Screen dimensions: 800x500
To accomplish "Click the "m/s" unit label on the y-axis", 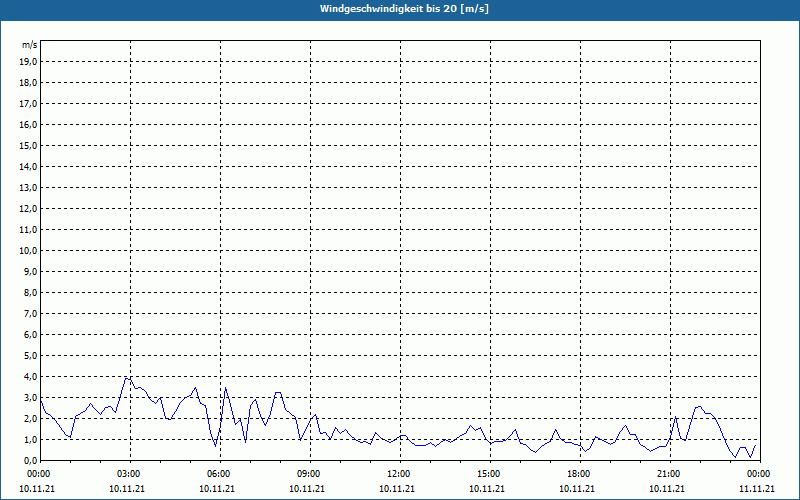I will [29, 45].
